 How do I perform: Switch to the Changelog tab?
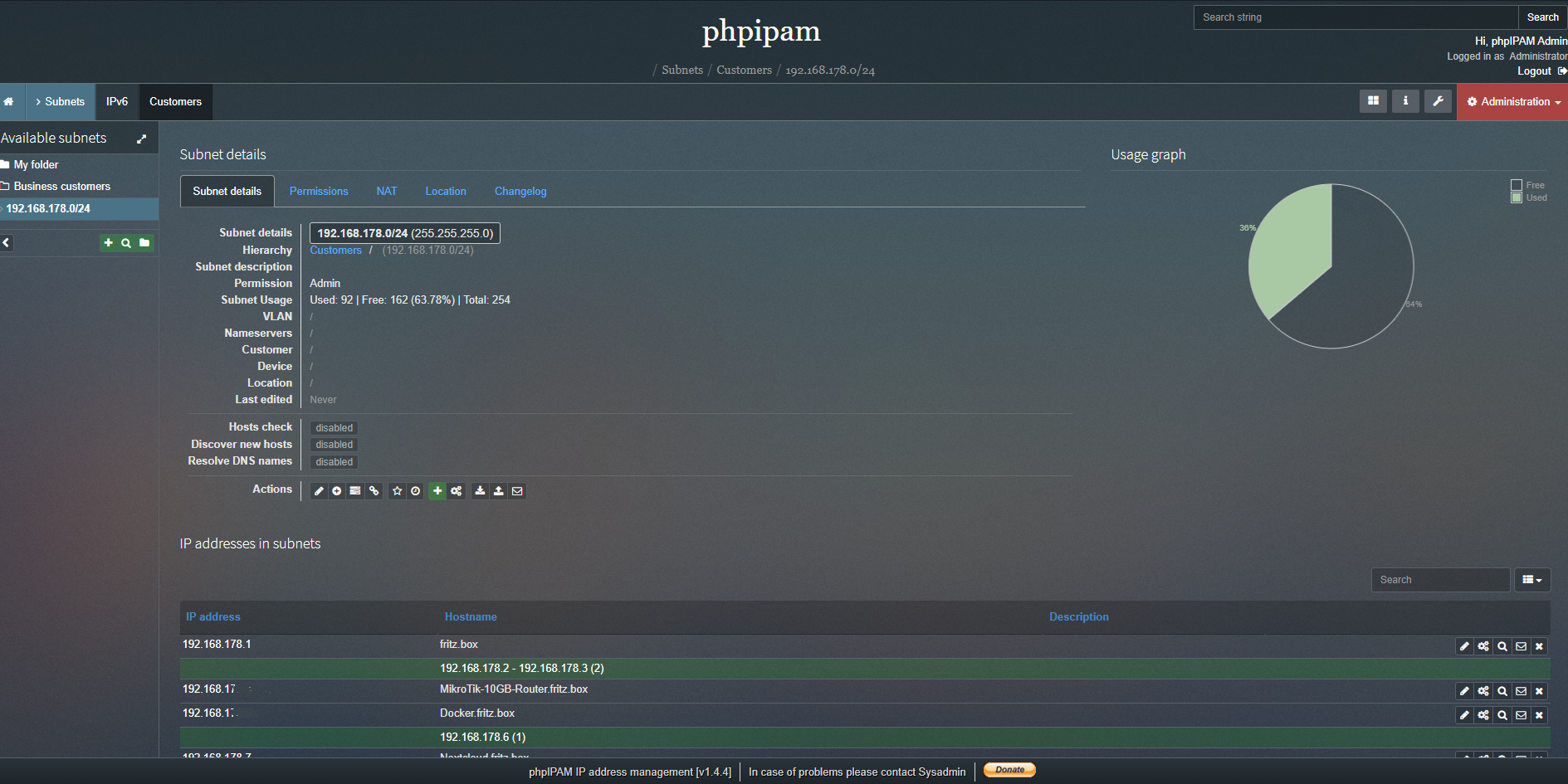point(520,192)
